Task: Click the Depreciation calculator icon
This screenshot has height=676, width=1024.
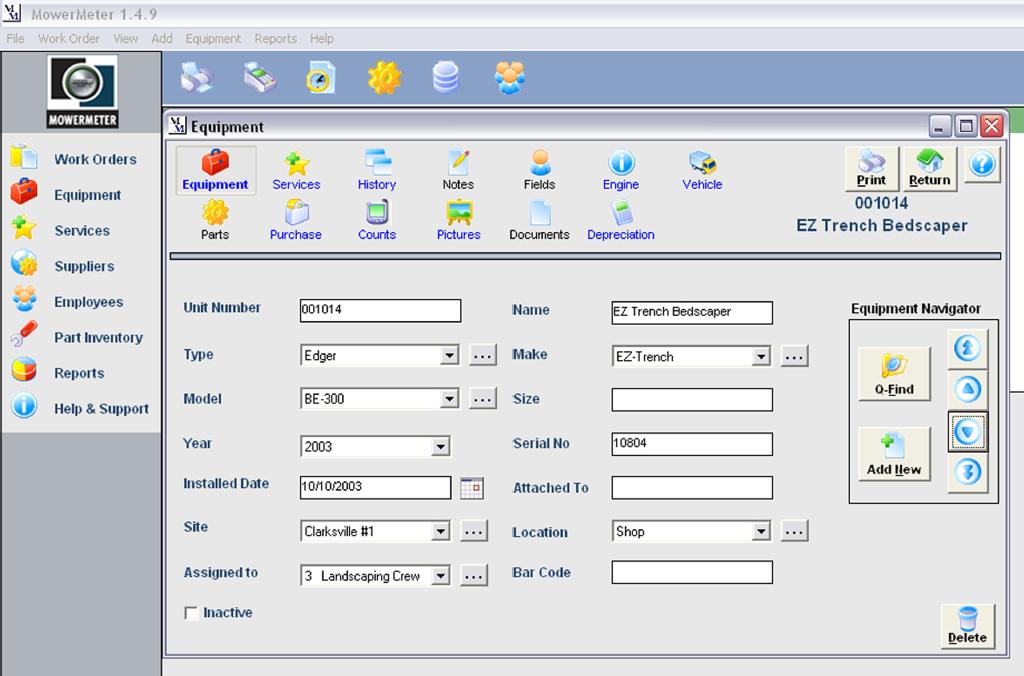Action: 621,219
